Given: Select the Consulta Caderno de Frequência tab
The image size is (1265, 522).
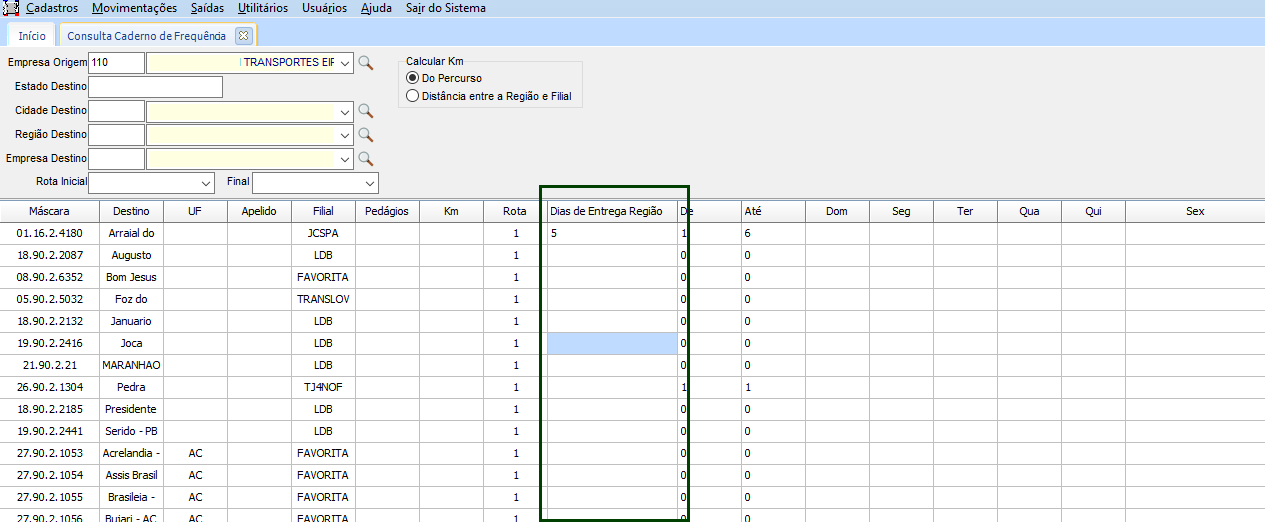Looking at the screenshot, I should pyautogui.click(x=146, y=36).
